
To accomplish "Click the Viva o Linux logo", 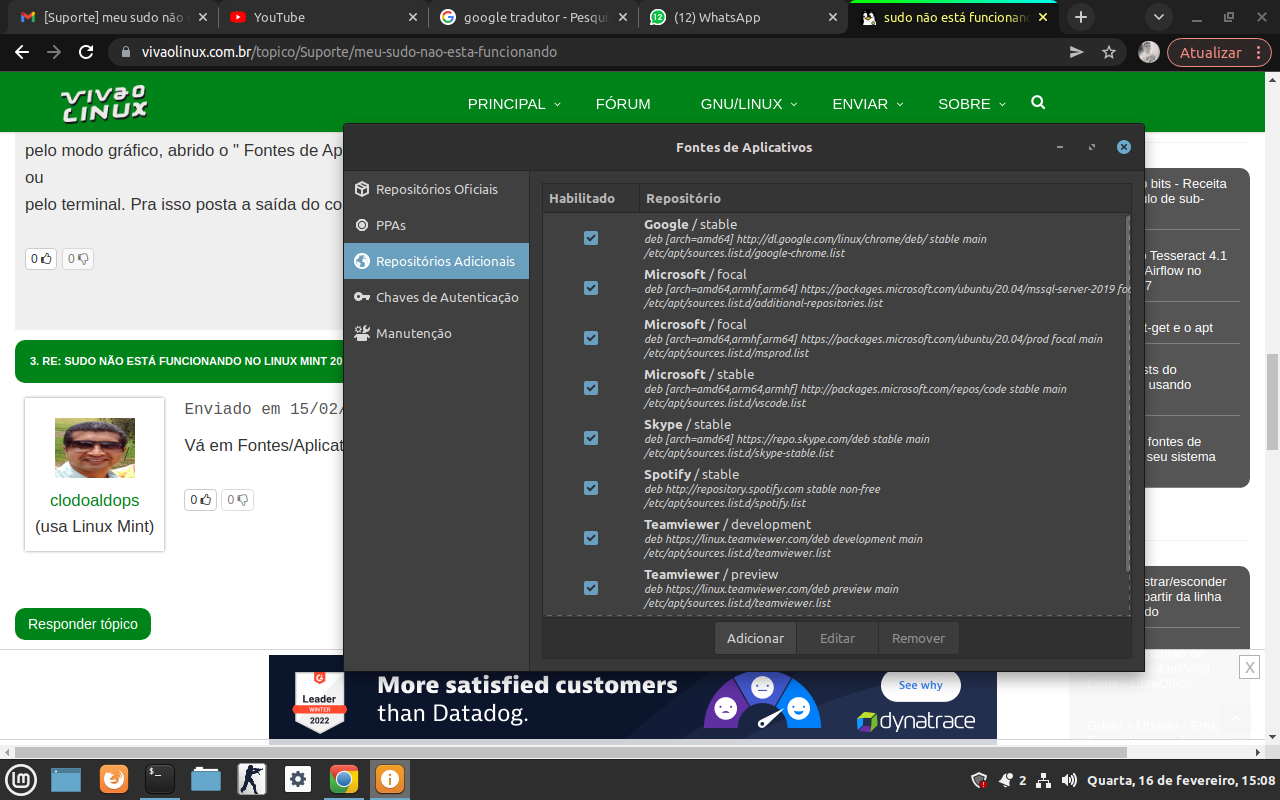I will [104, 104].
